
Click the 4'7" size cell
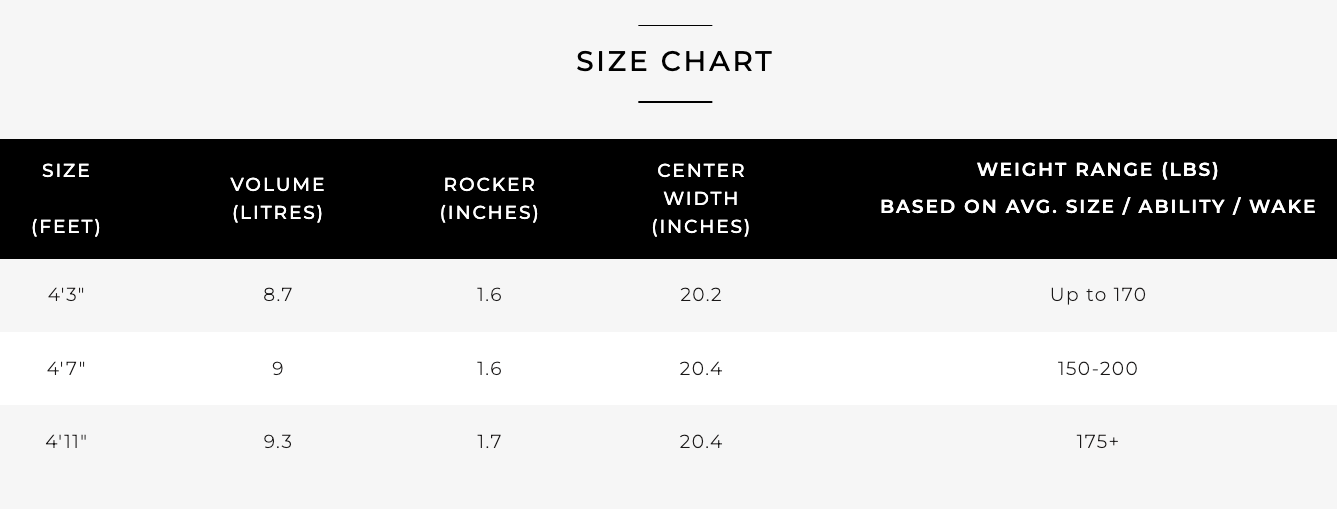pos(66,369)
